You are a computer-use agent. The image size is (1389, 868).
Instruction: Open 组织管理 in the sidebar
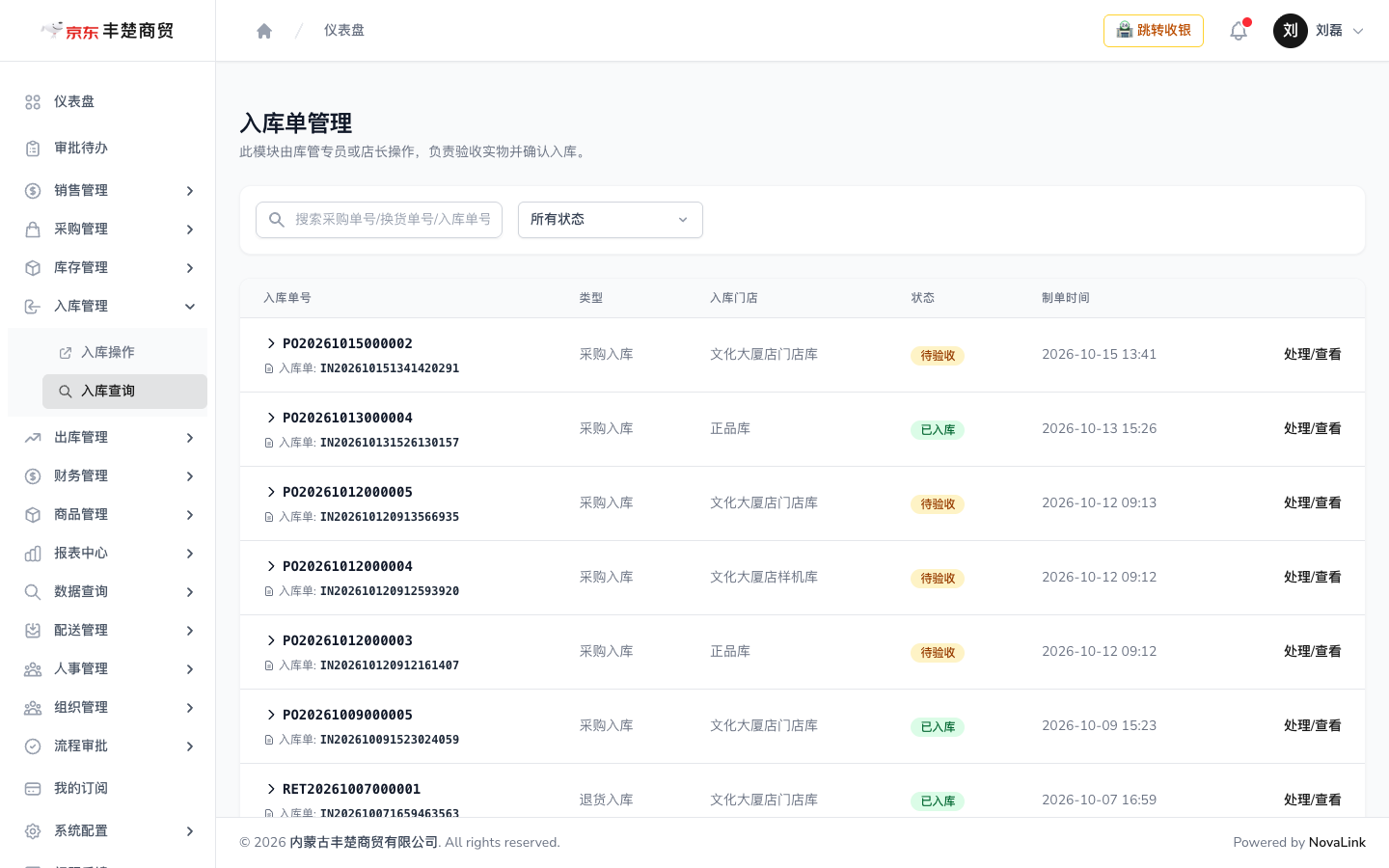coord(108,708)
